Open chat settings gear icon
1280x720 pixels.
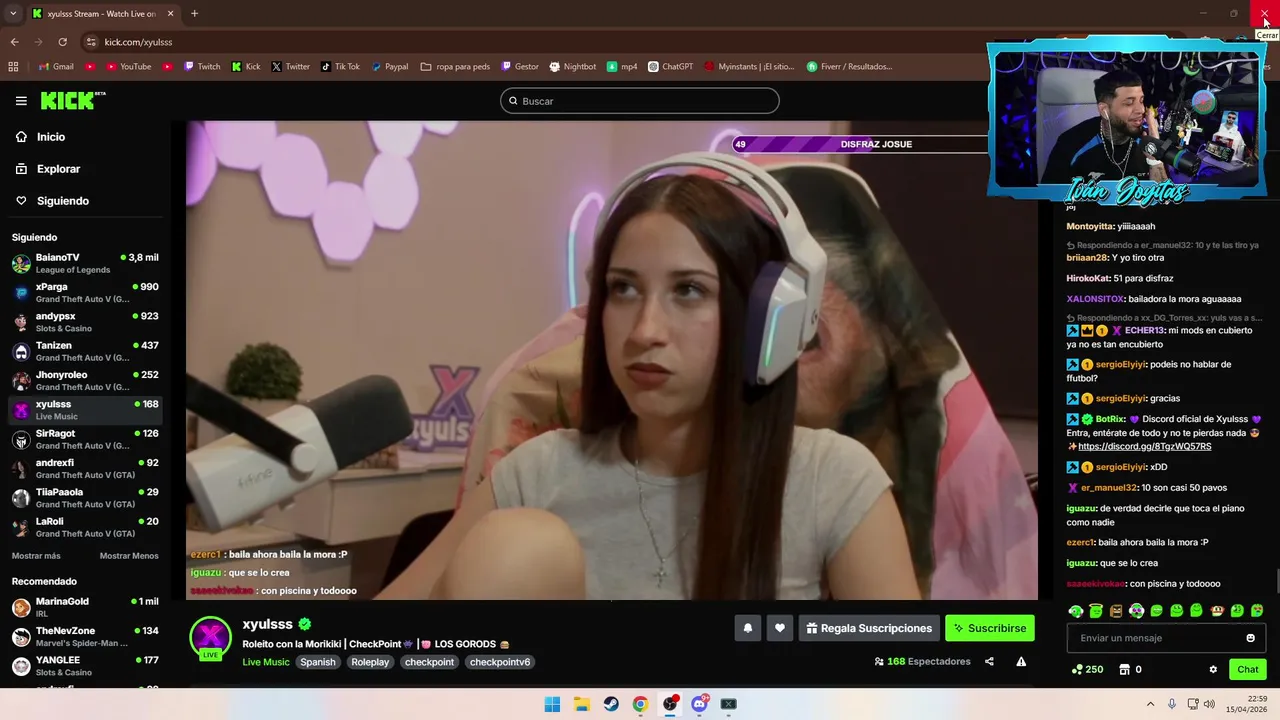click(1213, 669)
